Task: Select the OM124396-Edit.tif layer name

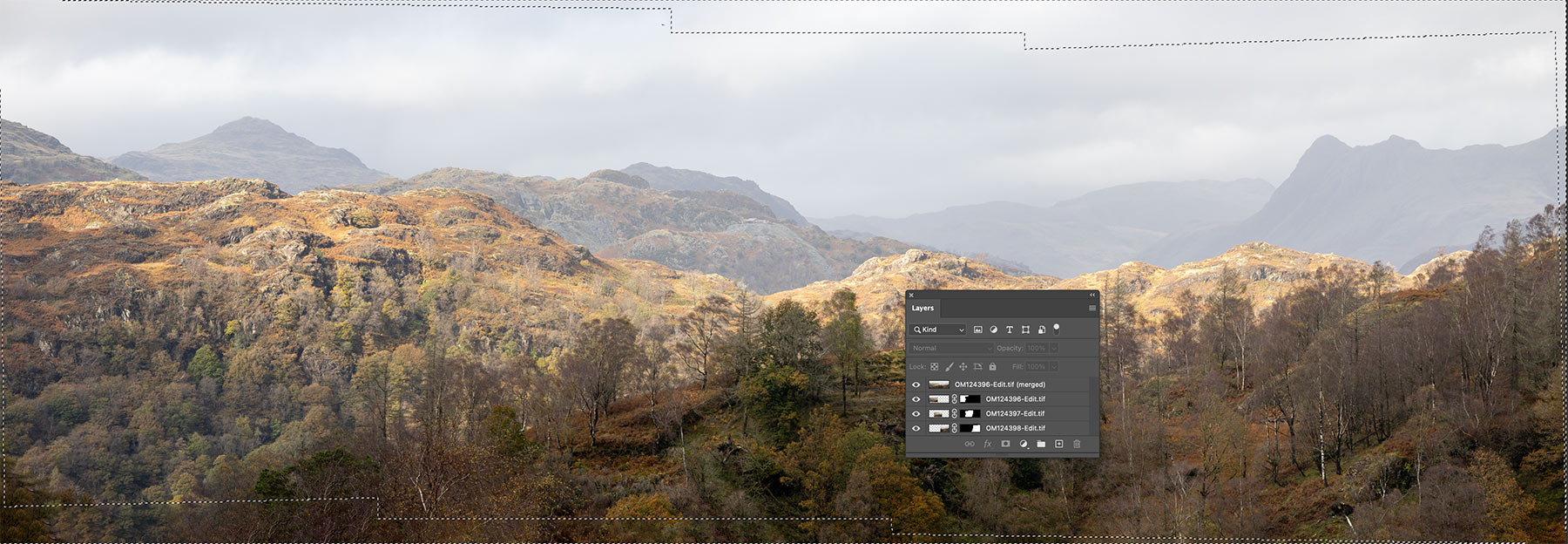Action: coord(1015,399)
